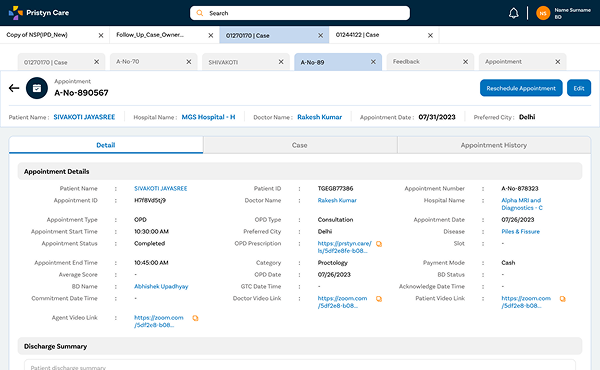Viewport: 600px width, 370px height.
Task: Copy the Patient Video Link
Action: click(562, 299)
